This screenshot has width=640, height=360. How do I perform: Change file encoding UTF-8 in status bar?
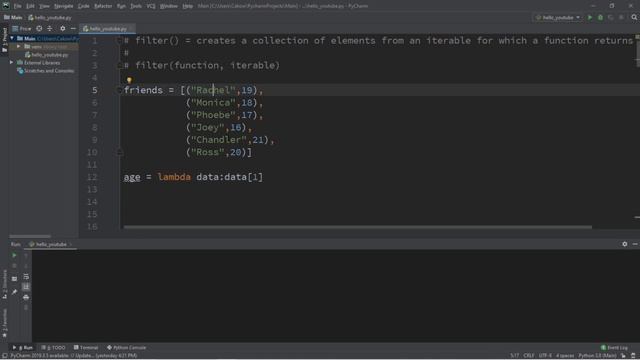click(x=545, y=356)
